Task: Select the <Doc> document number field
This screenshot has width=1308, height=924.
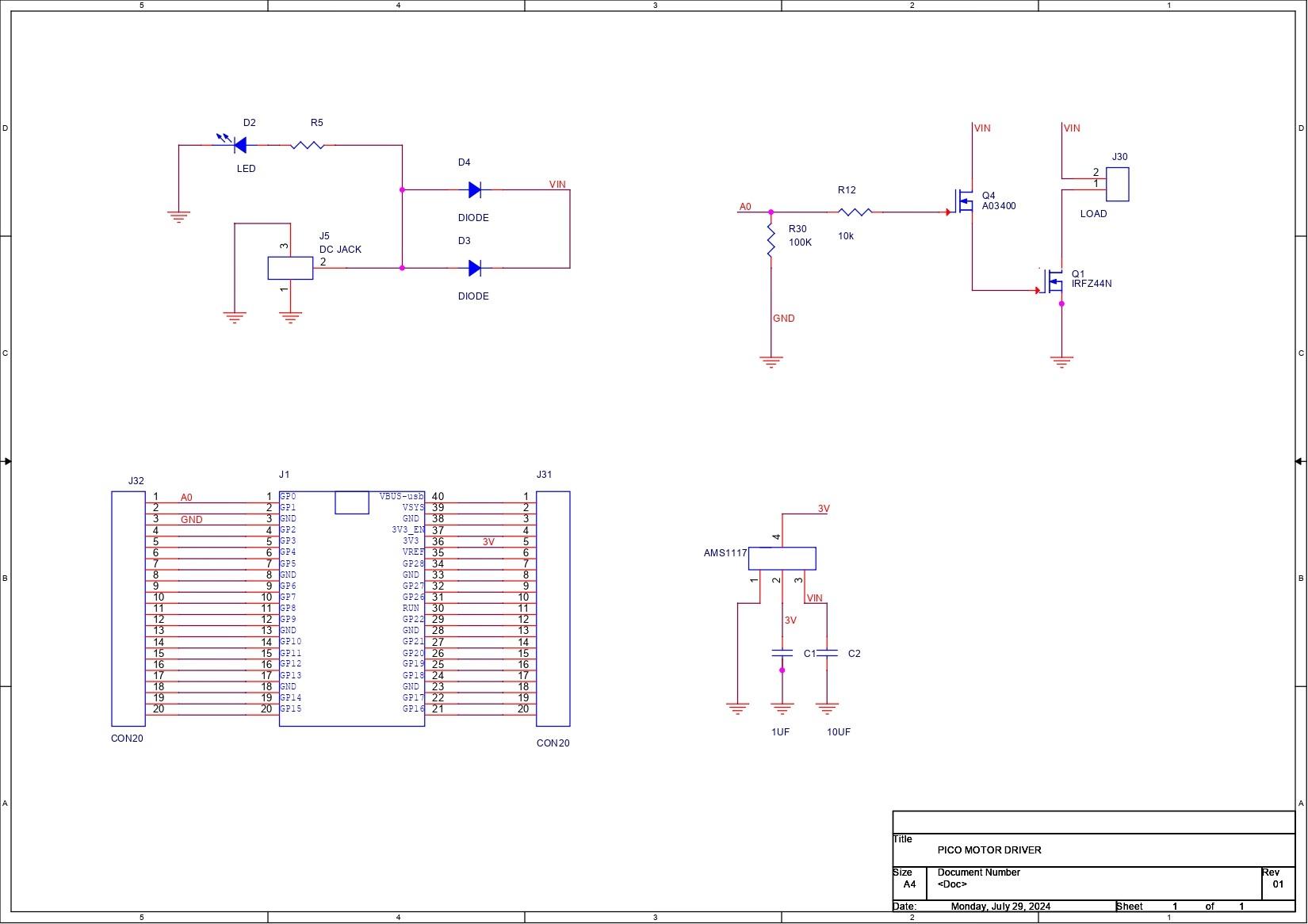Action: (x=952, y=884)
